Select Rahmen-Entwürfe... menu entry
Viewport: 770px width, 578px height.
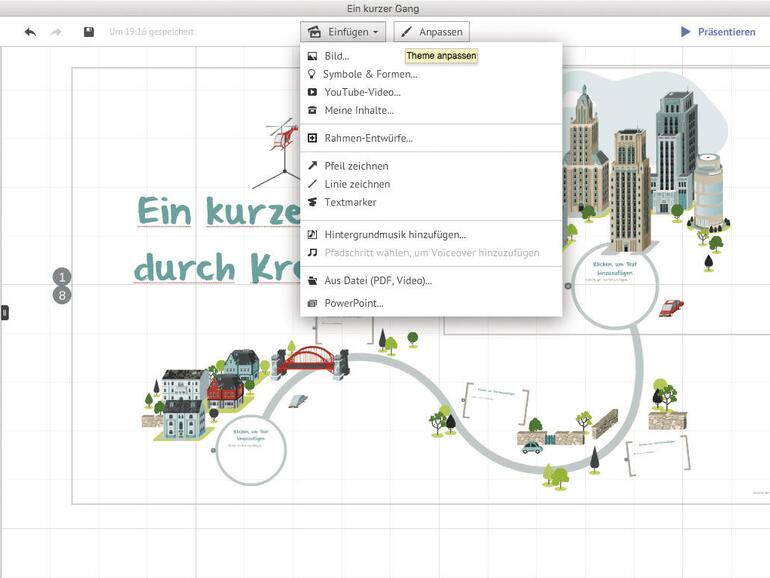pyautogui.click(x=431, y=138)
